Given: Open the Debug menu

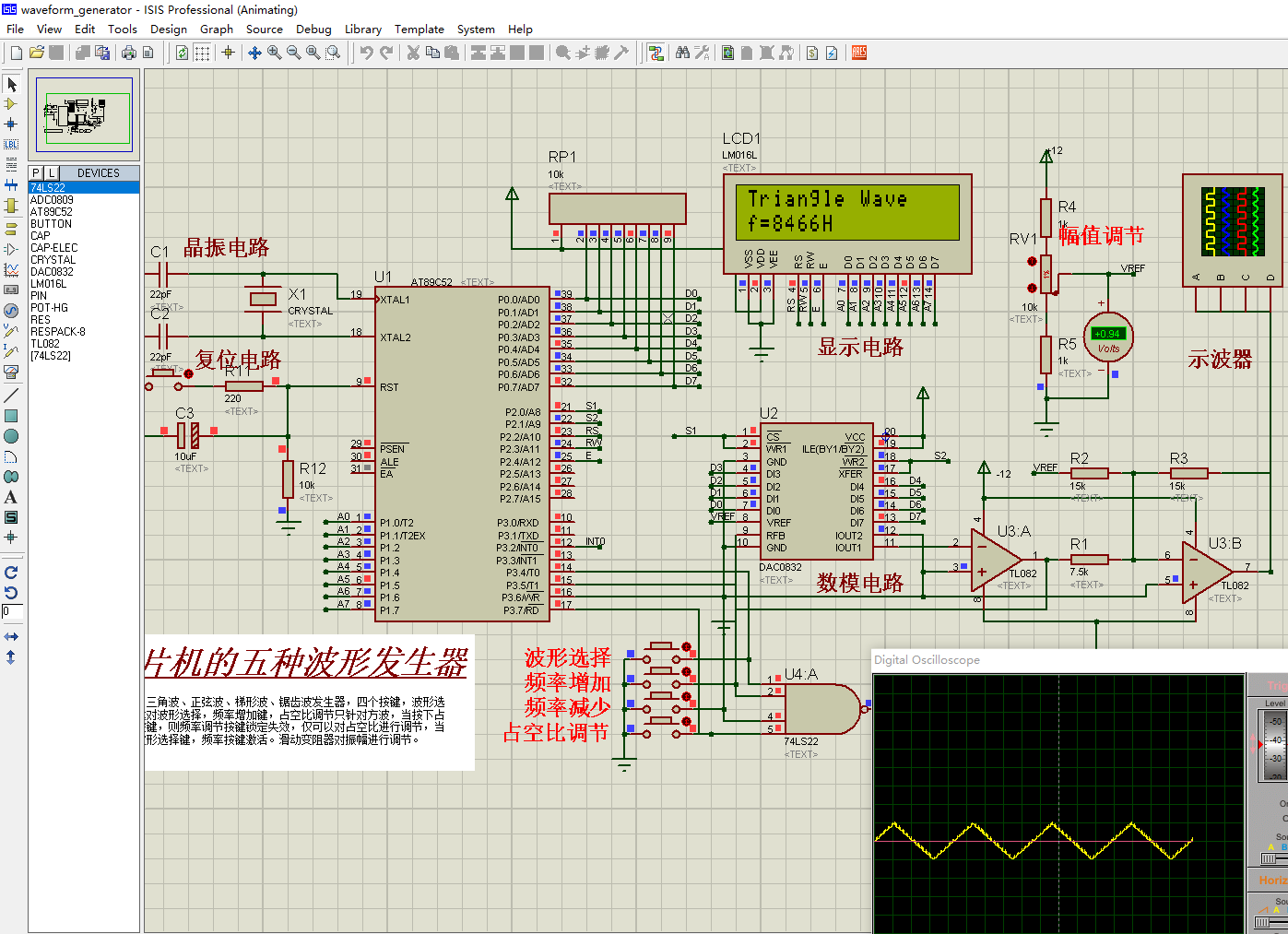Looking at the screenshot, I should tap(313, 30).
